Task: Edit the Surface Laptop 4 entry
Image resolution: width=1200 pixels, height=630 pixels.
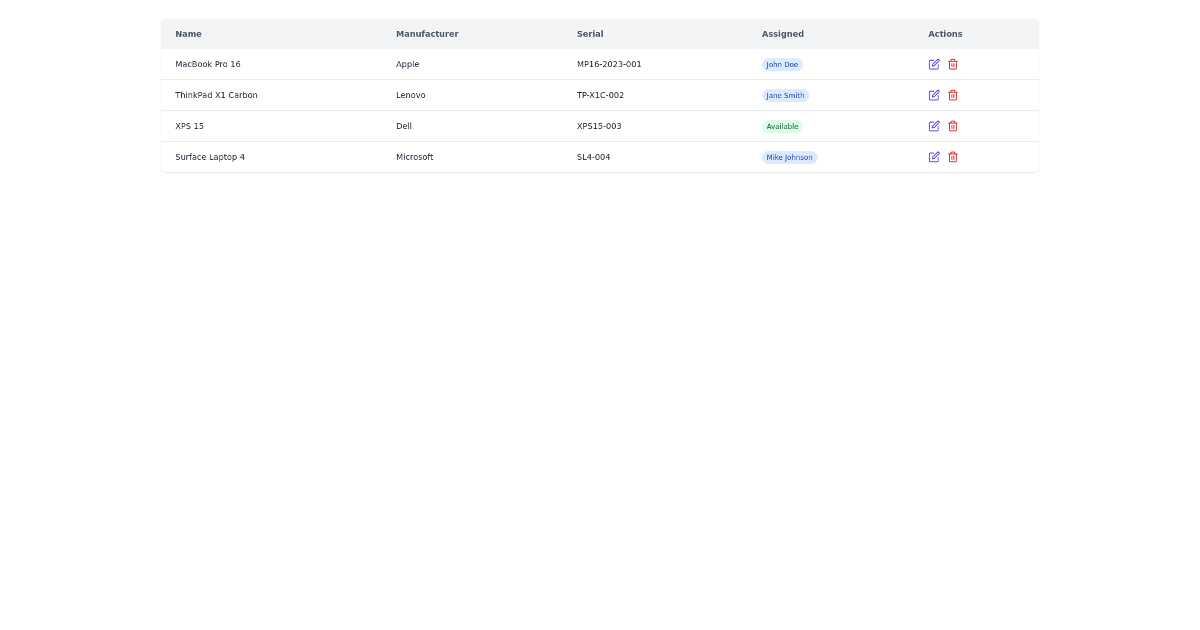Action: [x=934, y=157]
